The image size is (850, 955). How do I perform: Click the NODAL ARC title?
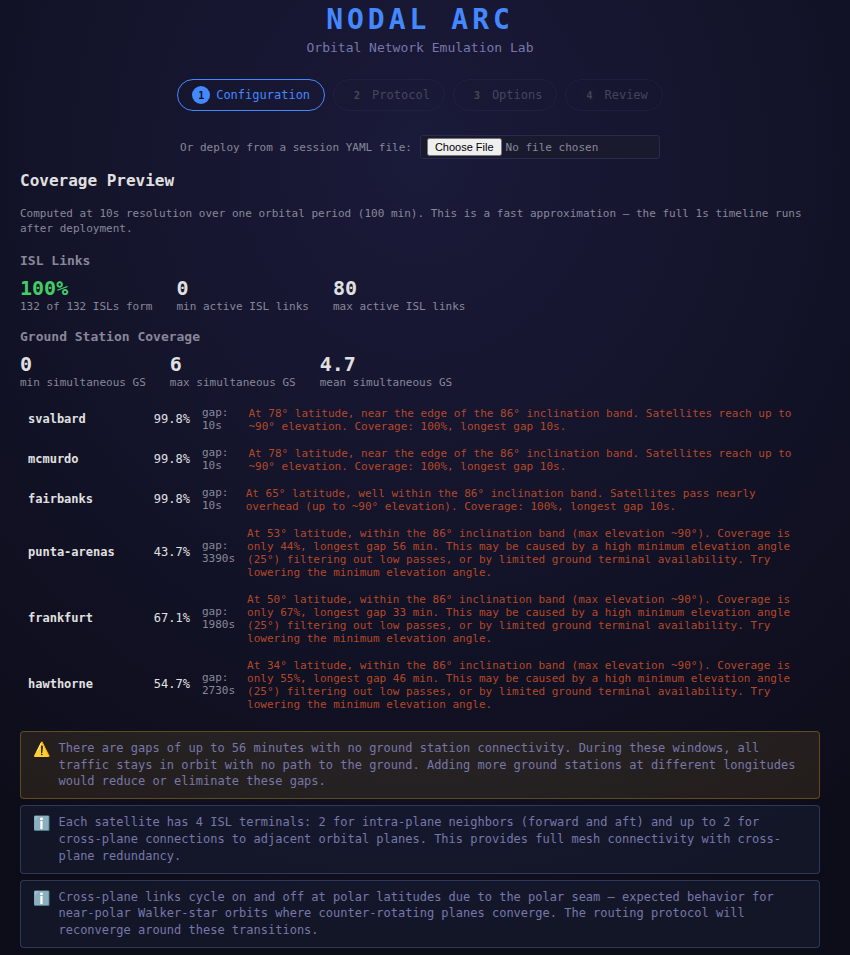tap(419, 19)
